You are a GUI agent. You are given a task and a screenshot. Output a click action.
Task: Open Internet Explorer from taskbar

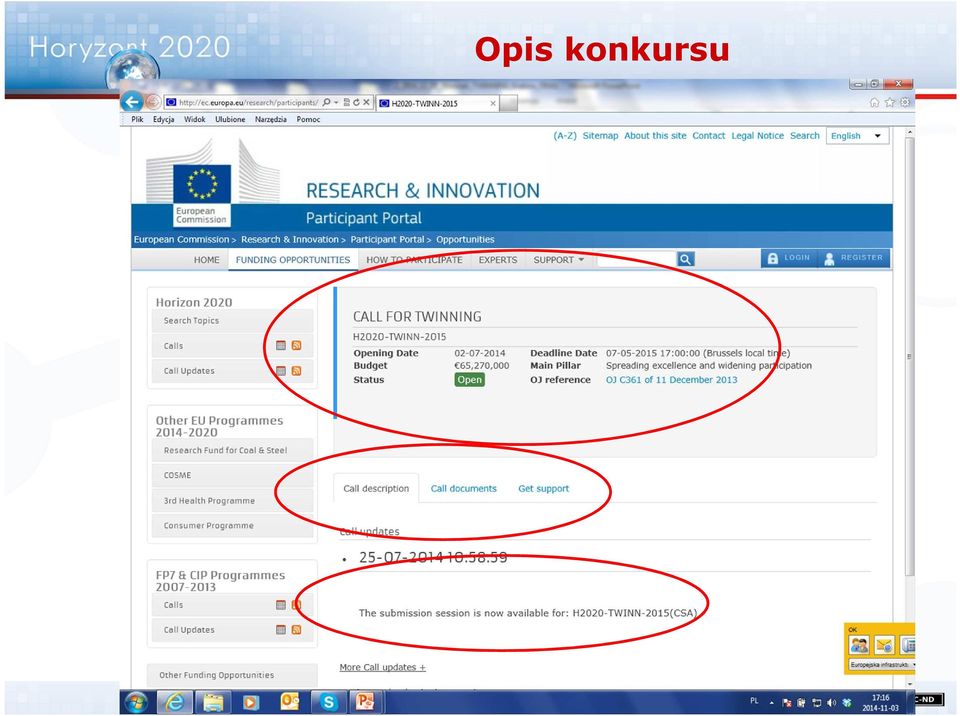[x=175, y=702]
